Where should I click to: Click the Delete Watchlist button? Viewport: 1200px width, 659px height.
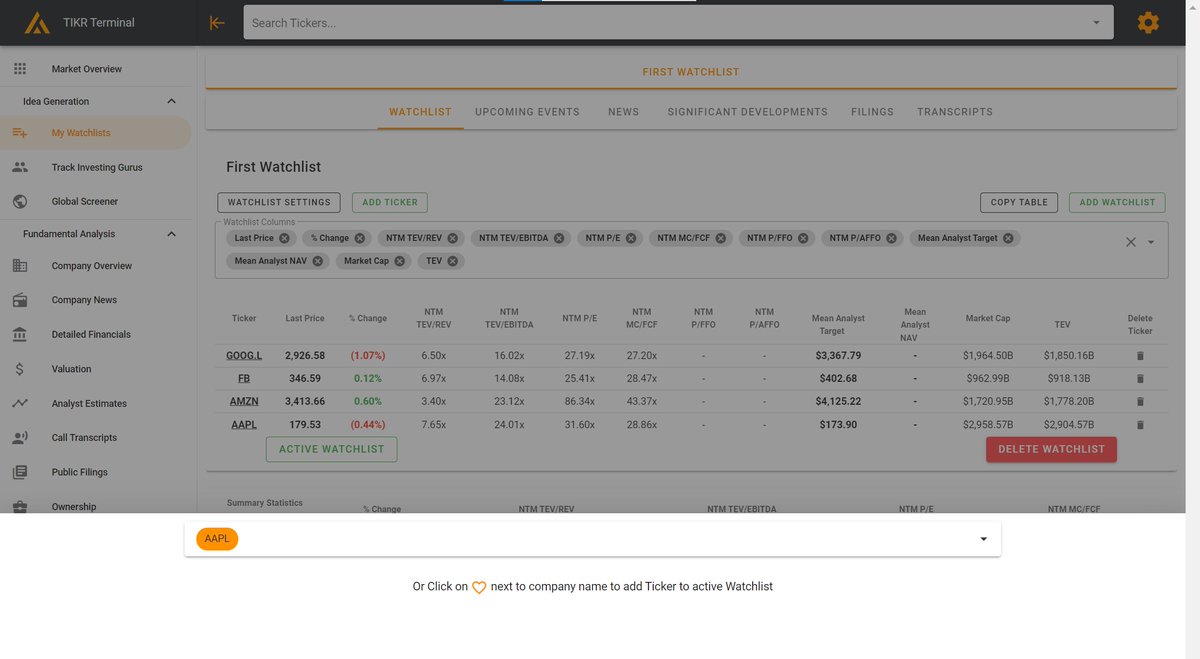tap(1051, 449)
